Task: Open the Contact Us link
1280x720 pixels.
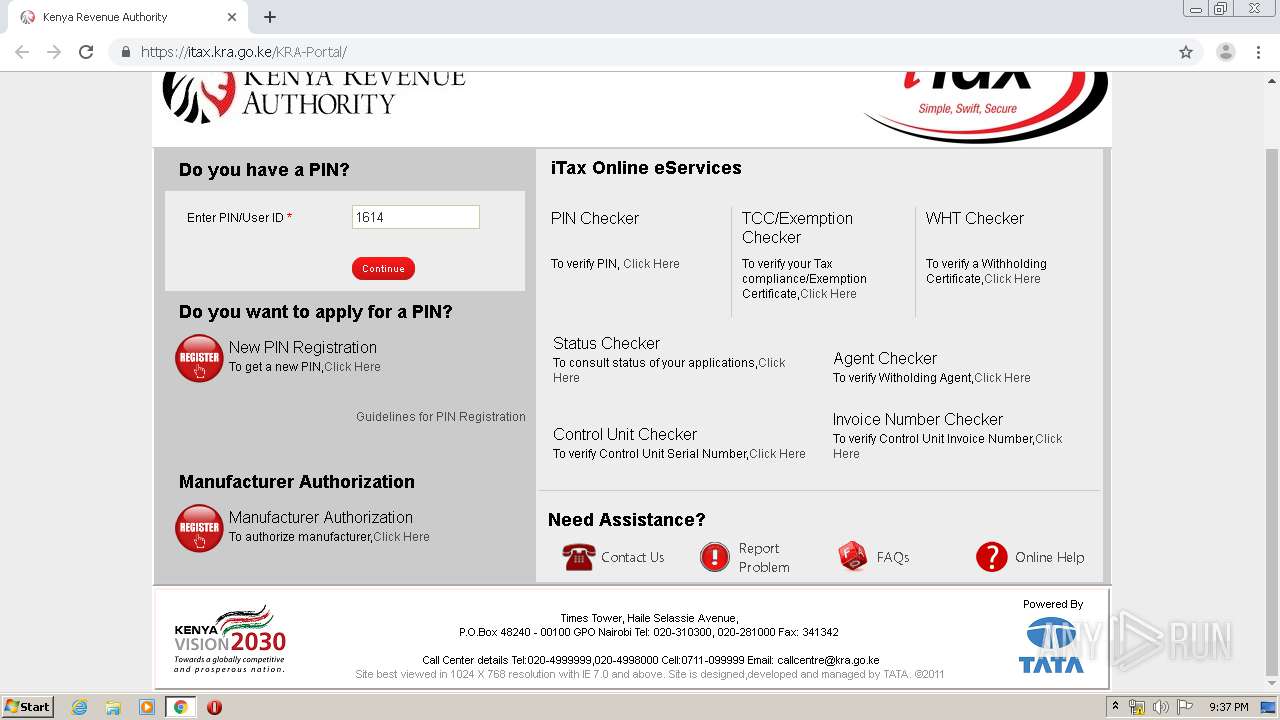Action: [x=632, y=557]
